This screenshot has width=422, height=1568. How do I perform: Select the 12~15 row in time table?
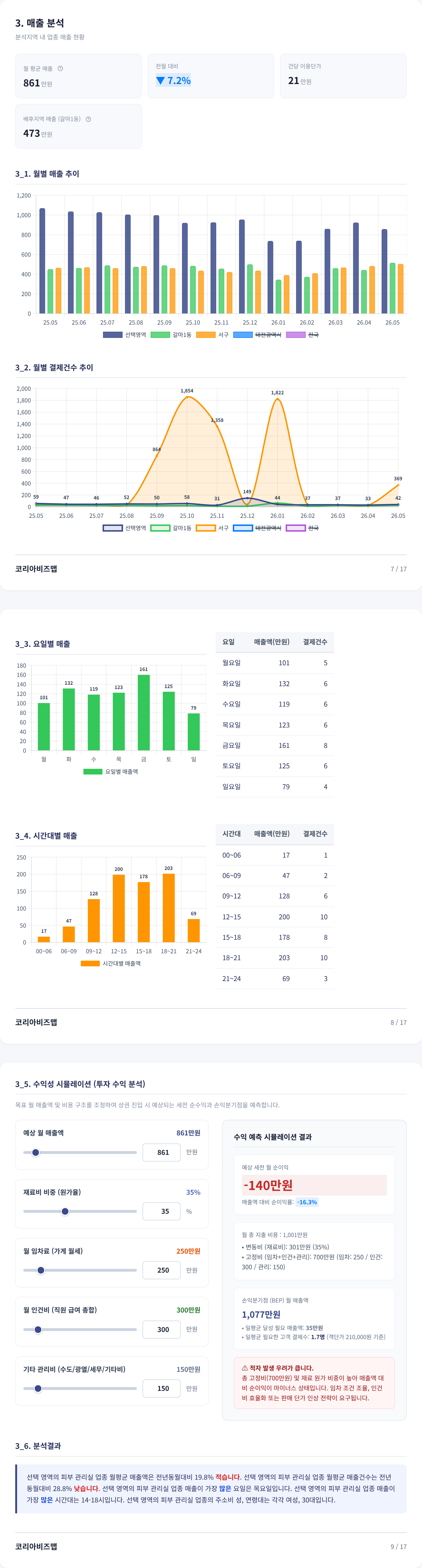[x=275, y=917]
